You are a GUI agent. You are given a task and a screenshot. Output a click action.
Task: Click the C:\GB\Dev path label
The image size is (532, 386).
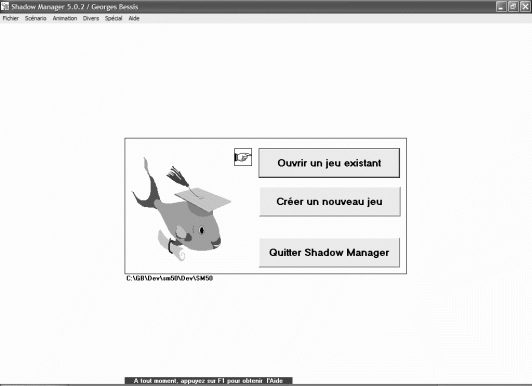click(170, 278)
